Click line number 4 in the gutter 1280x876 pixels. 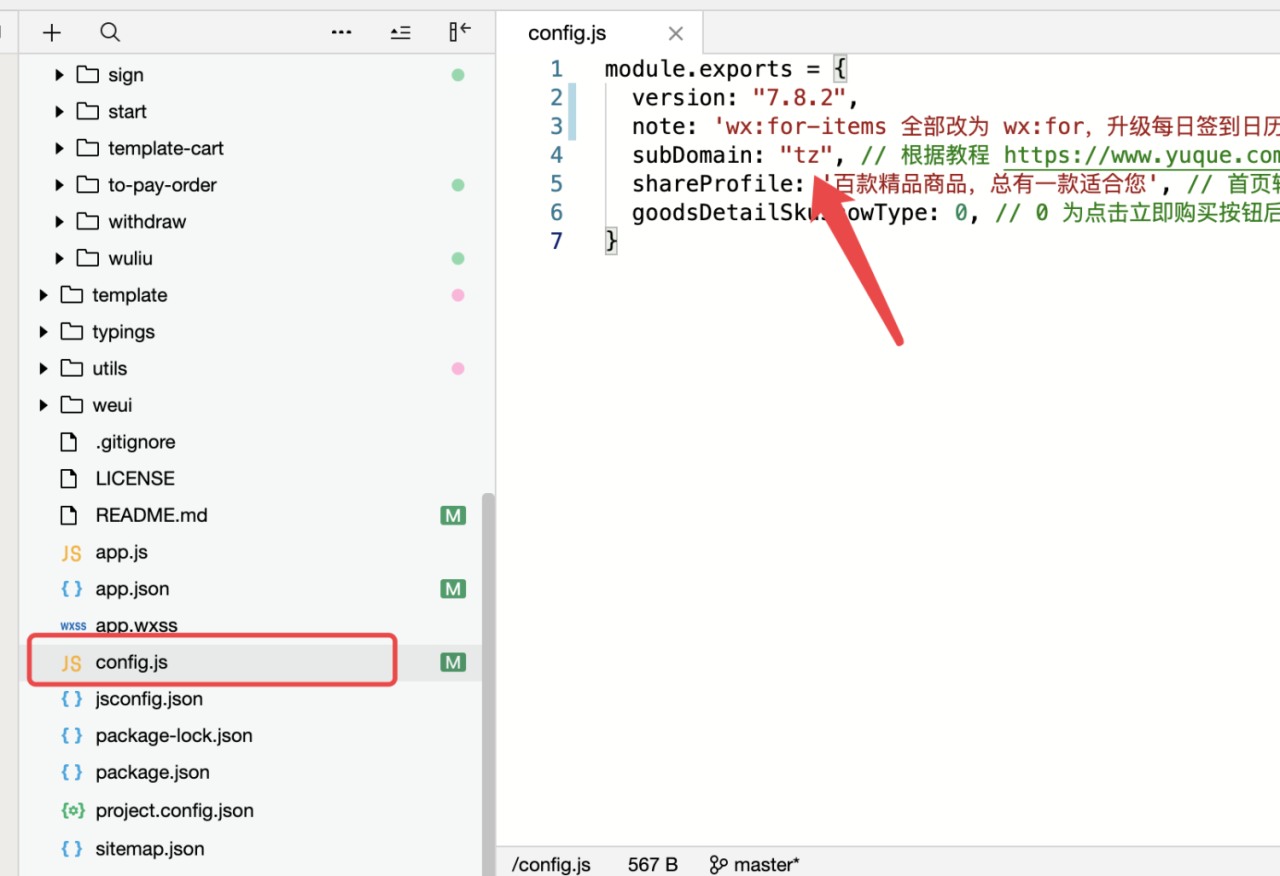(556, 156)
